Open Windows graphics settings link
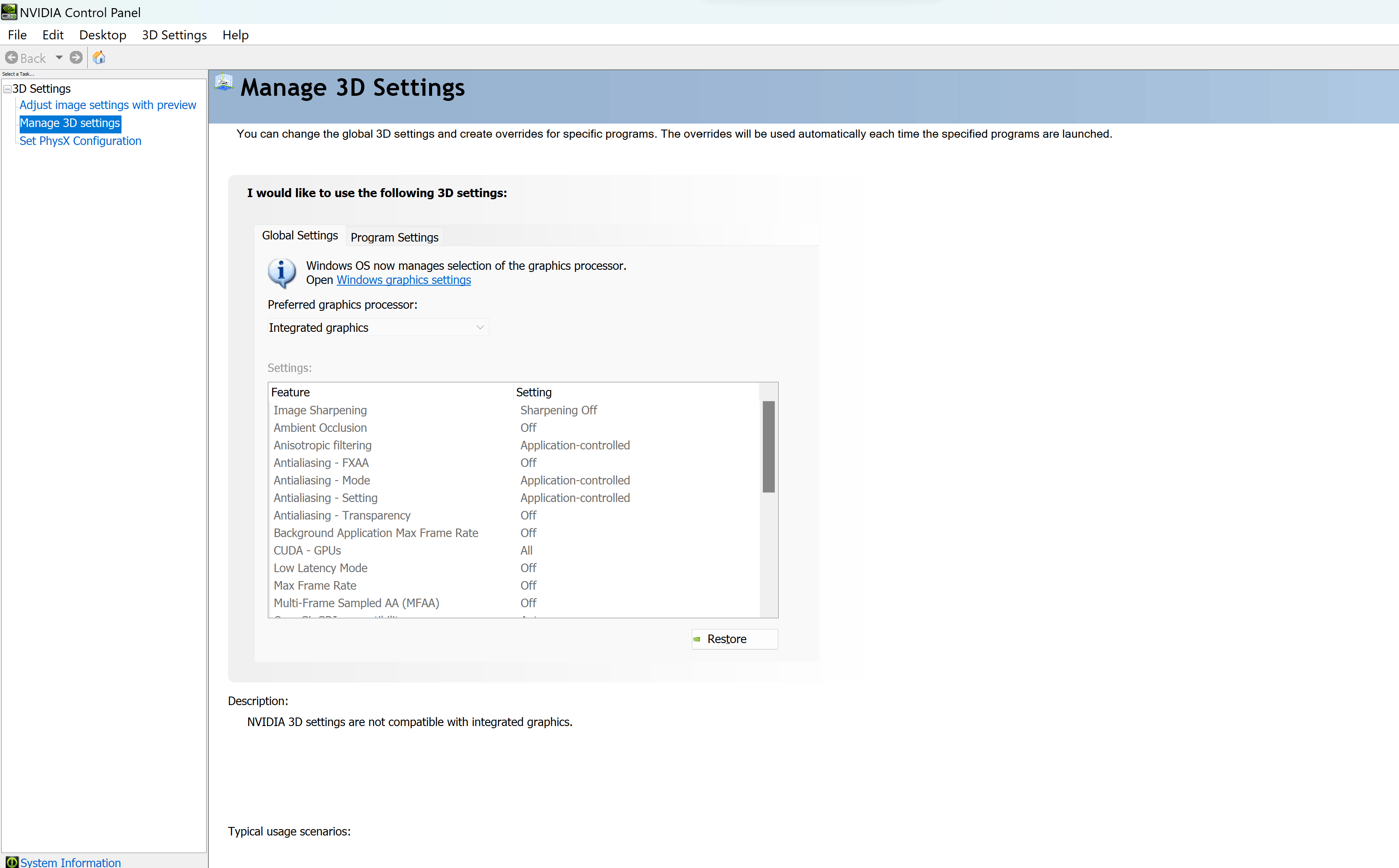The height and width of the screenshot is (868, 1399). pos(404,280)
